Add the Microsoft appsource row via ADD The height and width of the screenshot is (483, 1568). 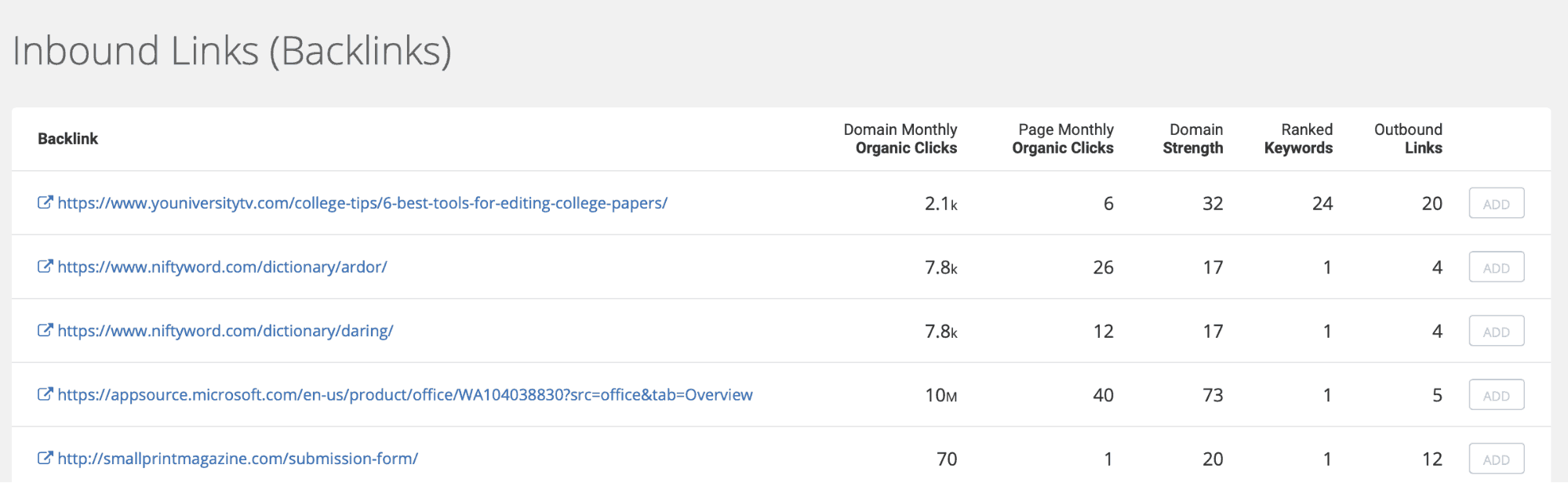click(x=1496, y=395)
